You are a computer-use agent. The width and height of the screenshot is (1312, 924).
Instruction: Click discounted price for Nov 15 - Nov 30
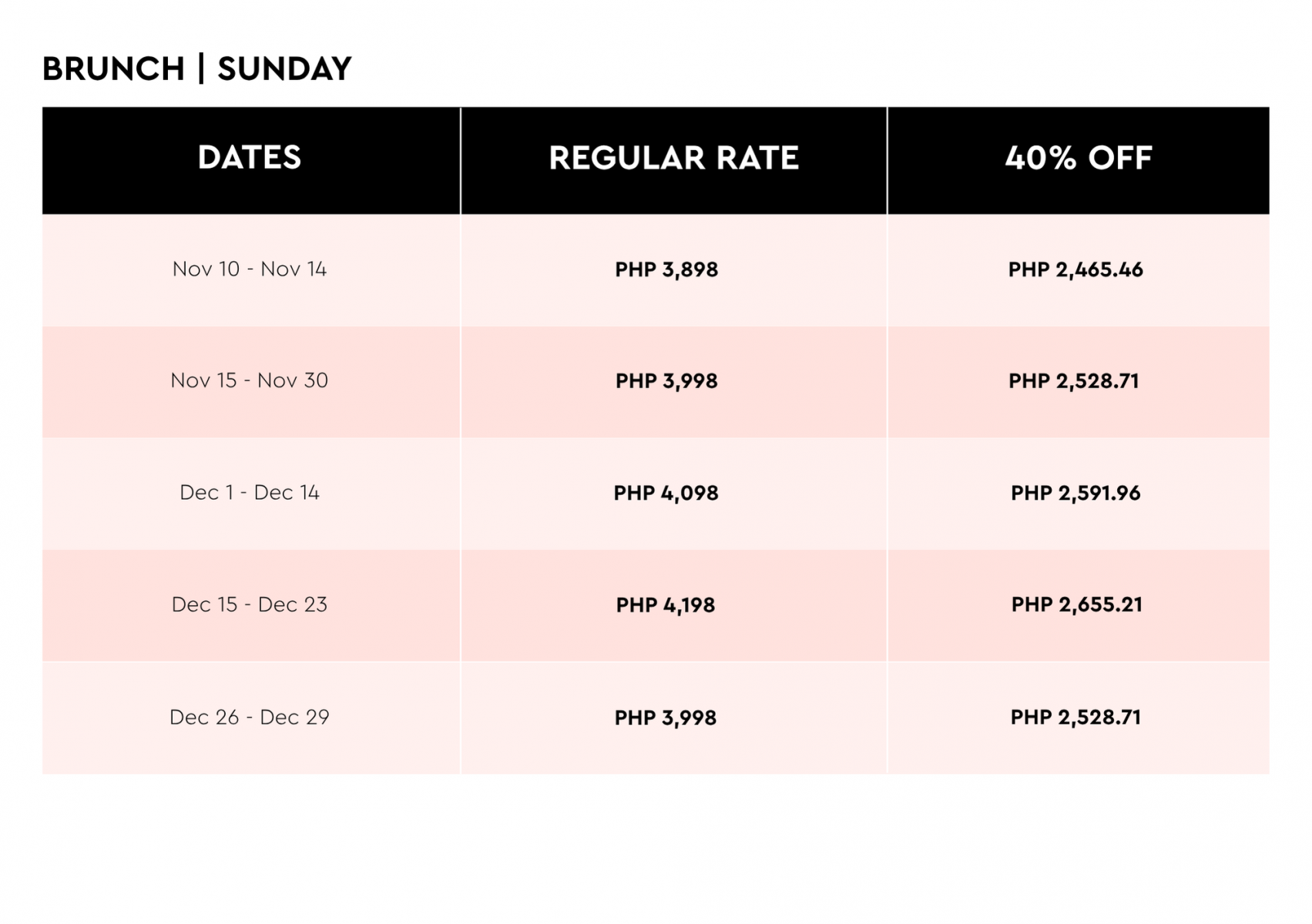pos(1073,381)
